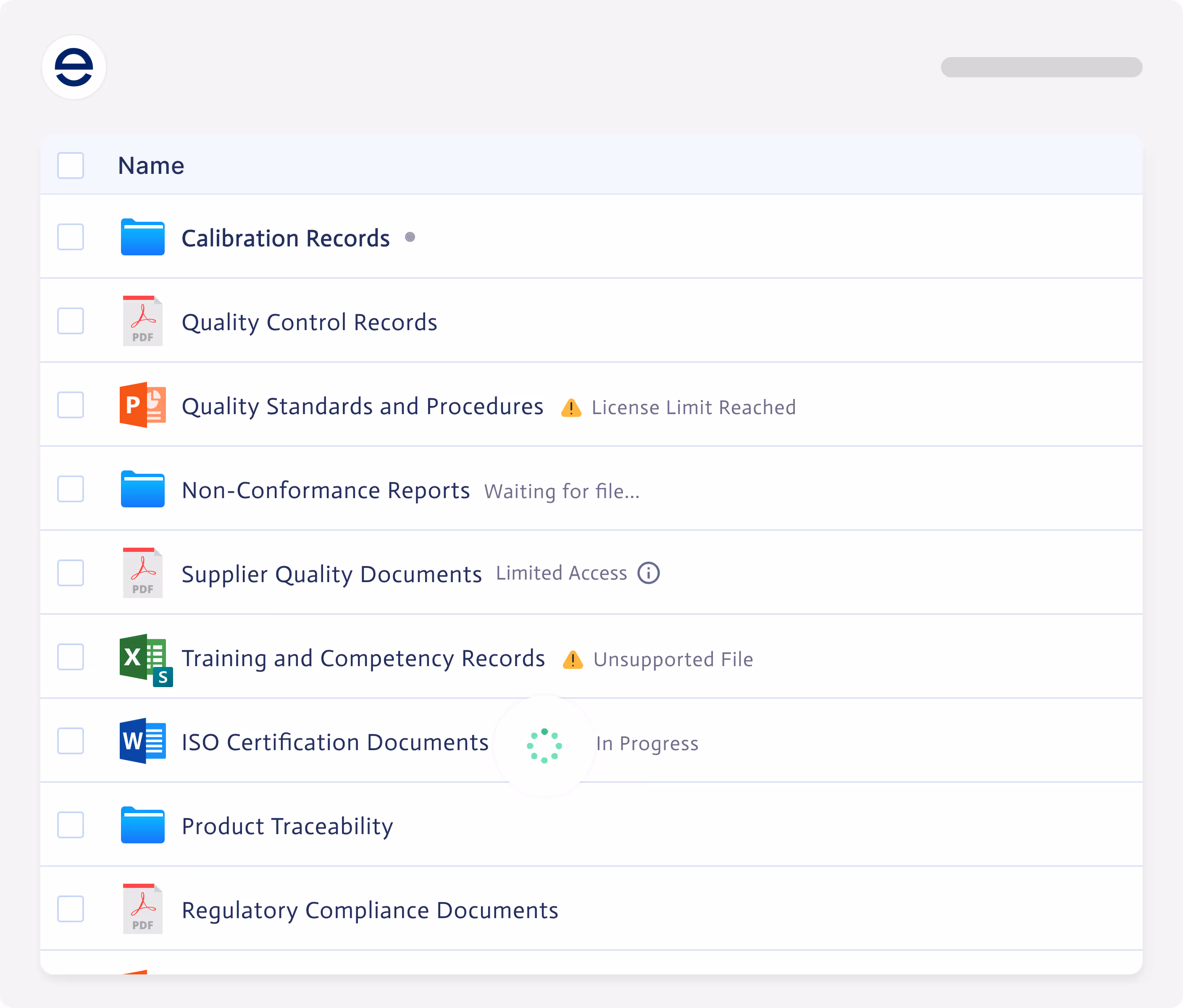The height and width of the screenshot is (1008, 1183).
Task: Click PowerPoint icon for Quality Standards
Action: tap(143, 405)
